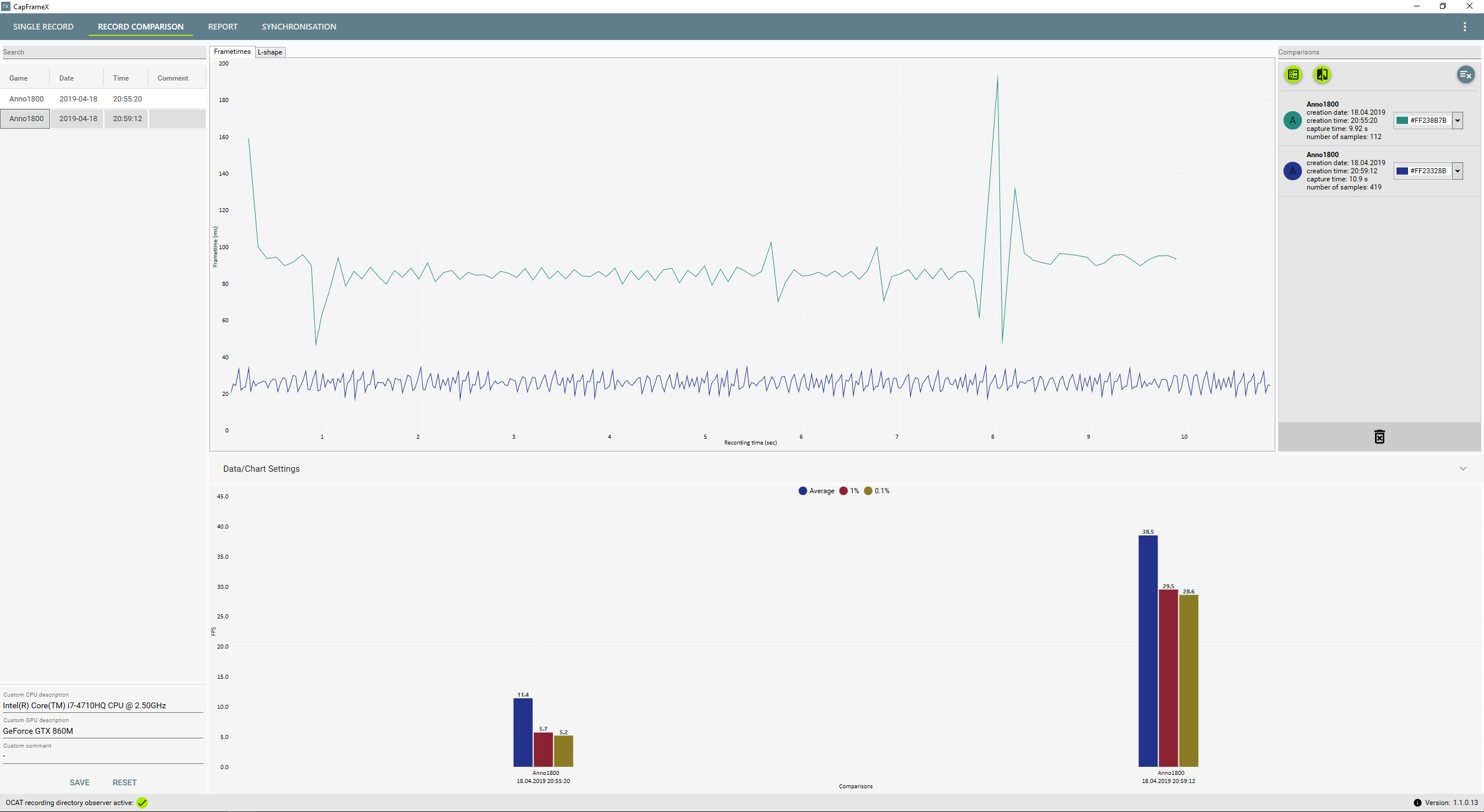The height and width of the screenshot is (812, 1484).
Task: Open color dropdown for #FF23328B record
Action: pos(1457,171)
